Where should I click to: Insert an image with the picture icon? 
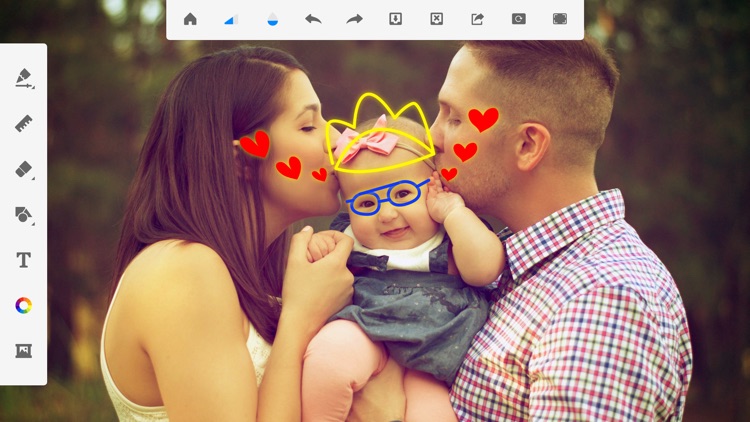pyautogui.click(x=23, y=351)
